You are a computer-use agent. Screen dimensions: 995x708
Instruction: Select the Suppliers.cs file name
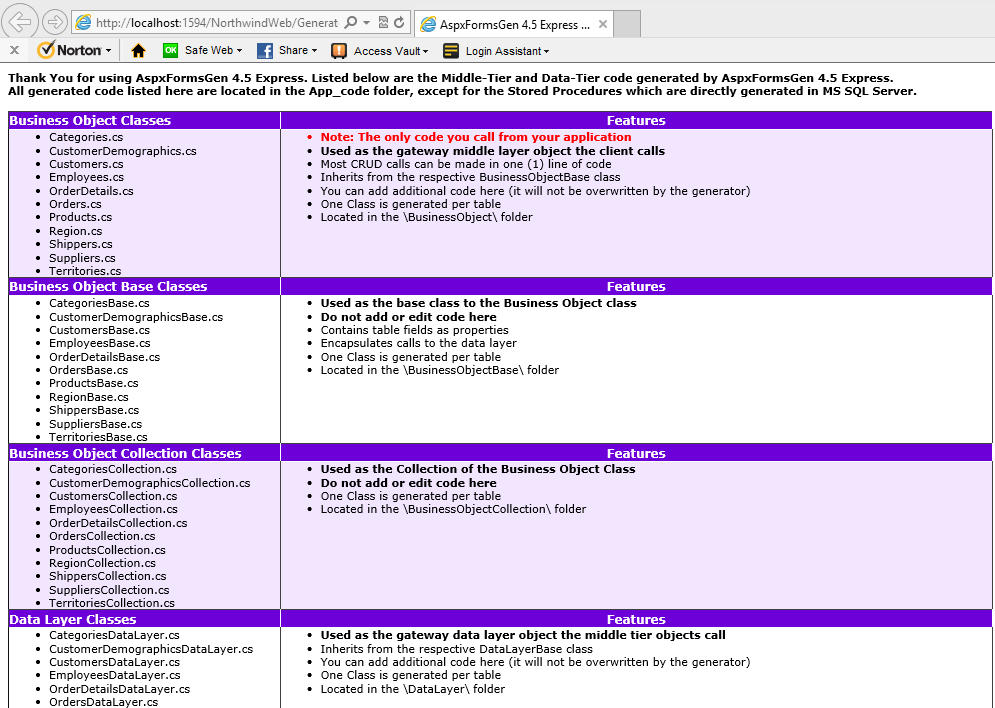tap(82, 258)
